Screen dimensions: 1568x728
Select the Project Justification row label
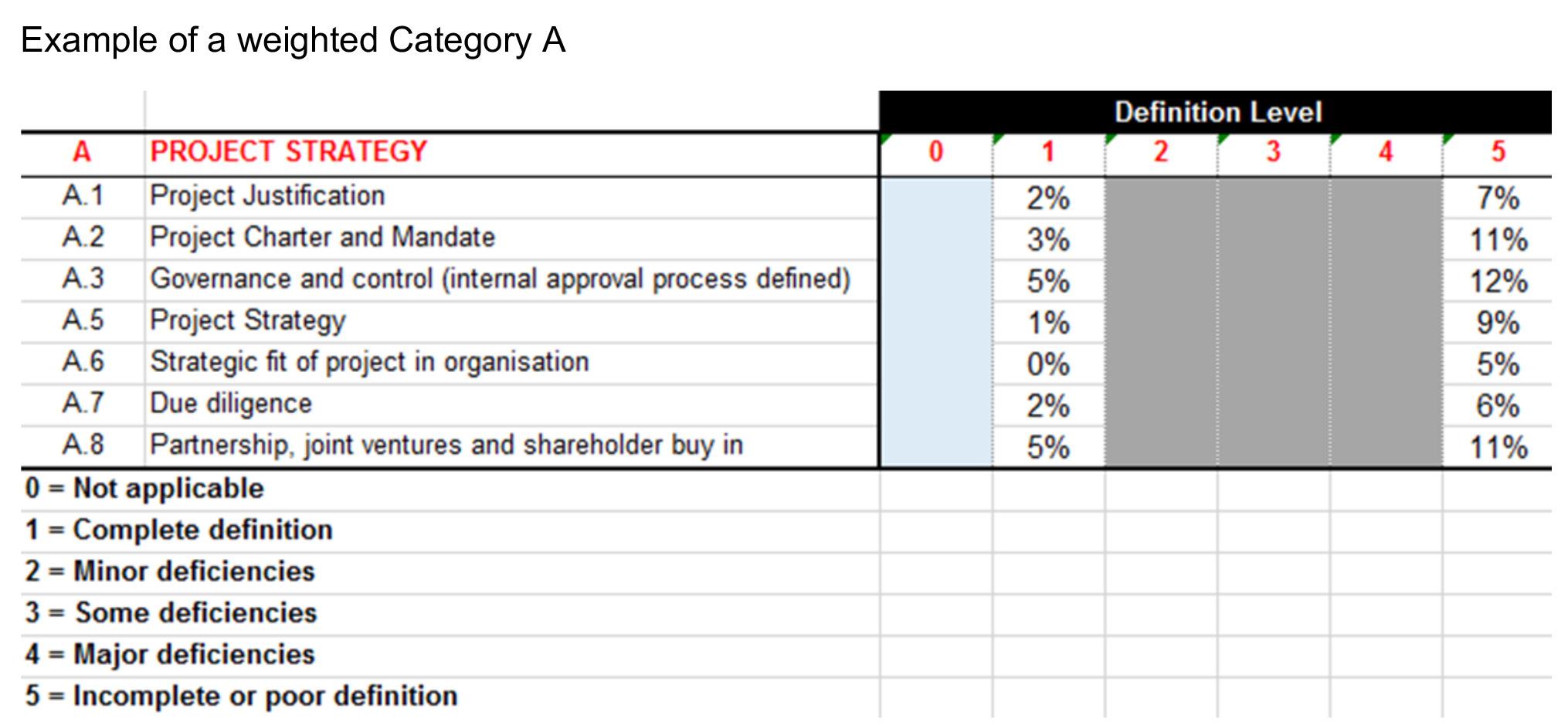(511, 197)
